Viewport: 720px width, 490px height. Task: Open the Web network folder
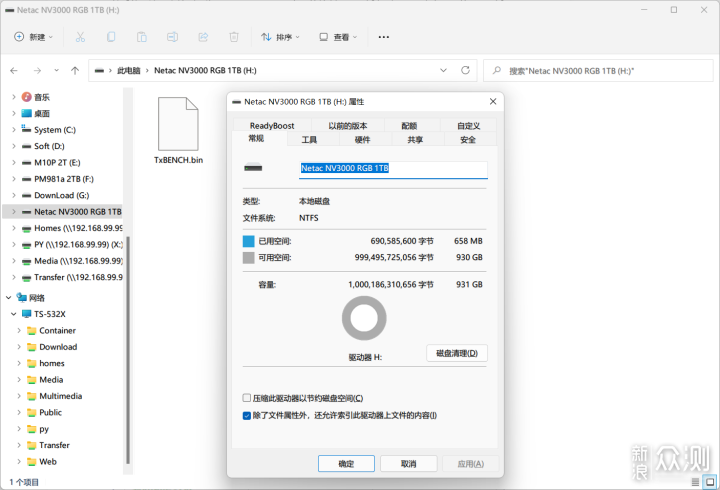48,462
